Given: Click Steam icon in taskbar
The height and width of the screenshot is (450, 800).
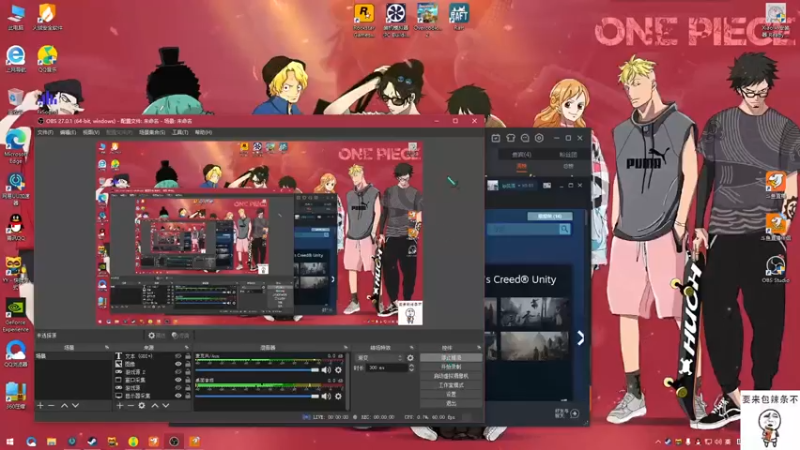Looking at the screenshot, I should tap(92, 441).
